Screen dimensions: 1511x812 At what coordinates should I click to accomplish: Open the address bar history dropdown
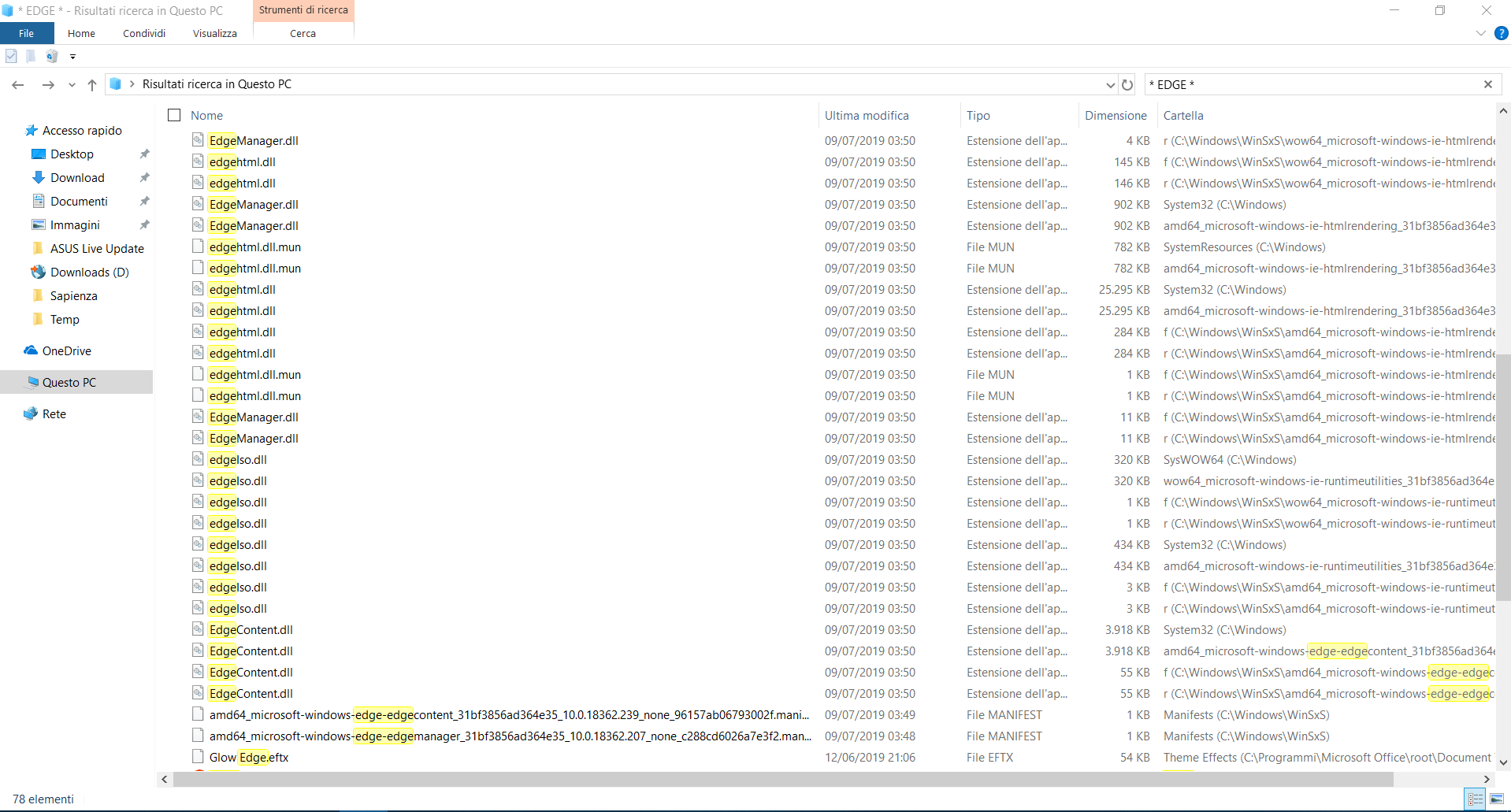click(x=1110, y=84)
